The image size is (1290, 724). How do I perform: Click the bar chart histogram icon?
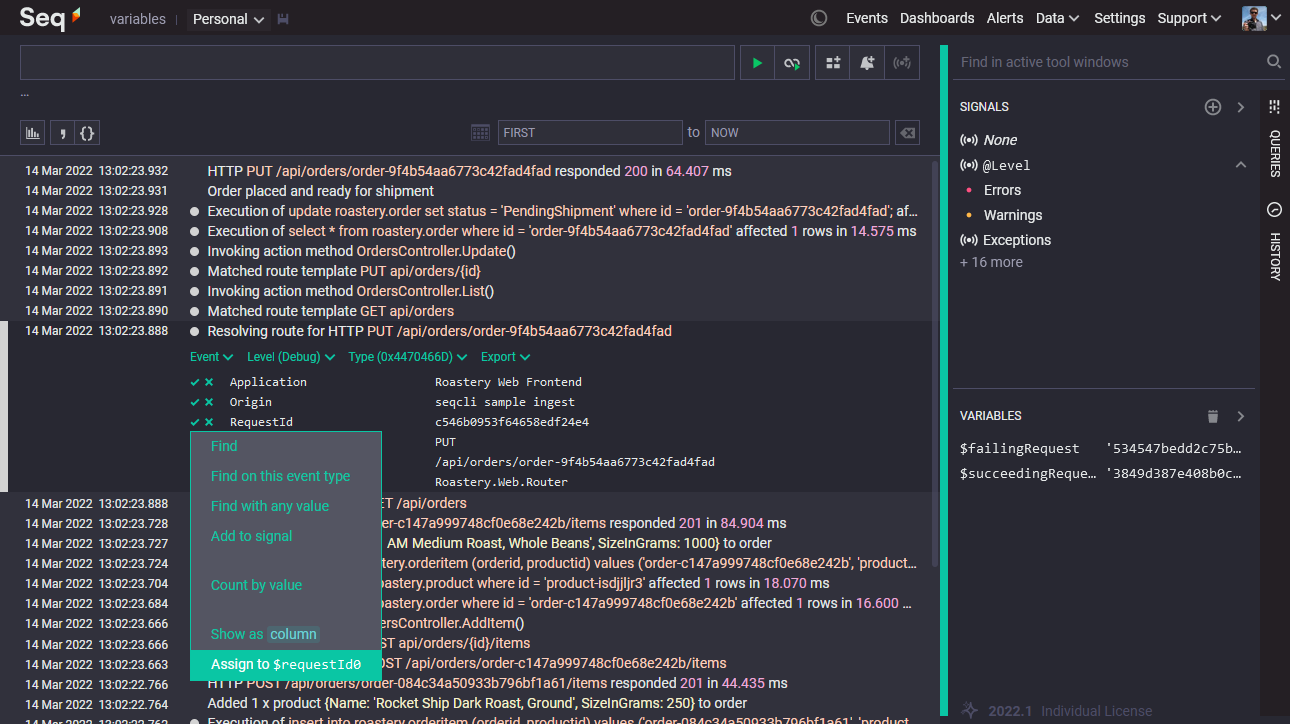coord(33,132)
